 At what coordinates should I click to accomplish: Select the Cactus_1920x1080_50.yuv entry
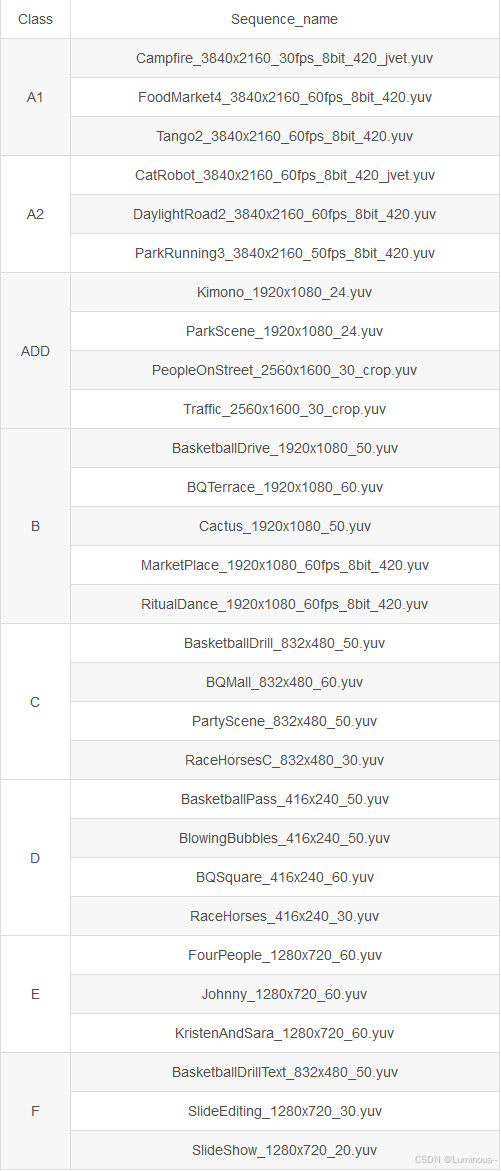pos(284,526)
